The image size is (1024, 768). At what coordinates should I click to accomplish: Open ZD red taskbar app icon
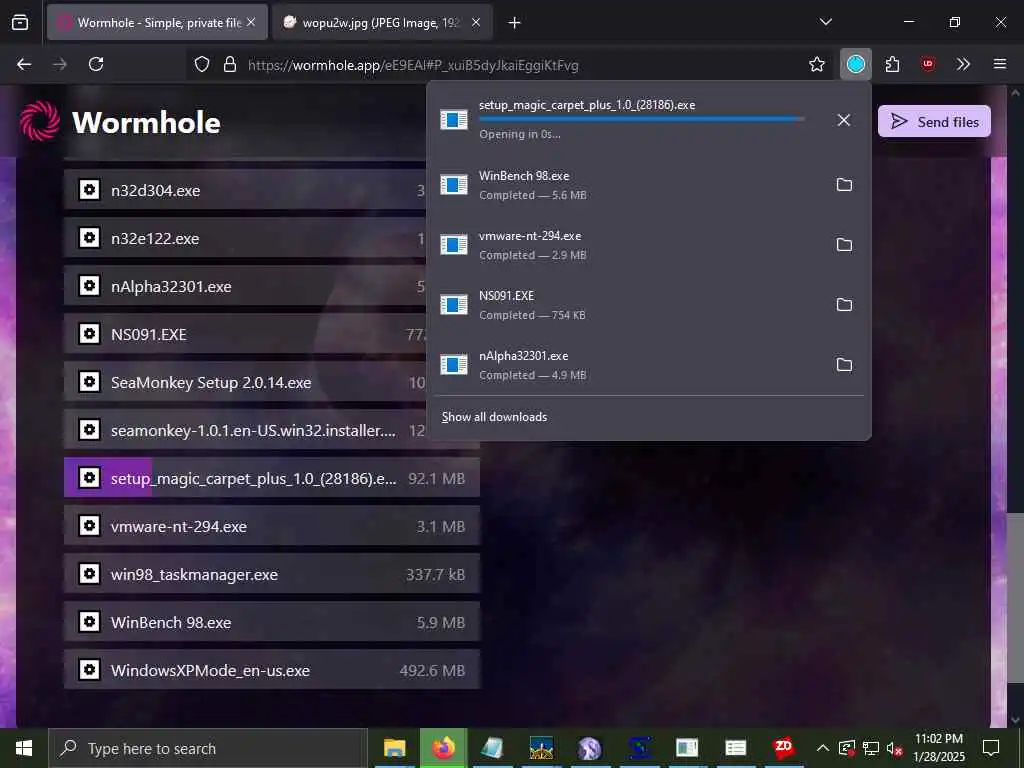point(783,748)
